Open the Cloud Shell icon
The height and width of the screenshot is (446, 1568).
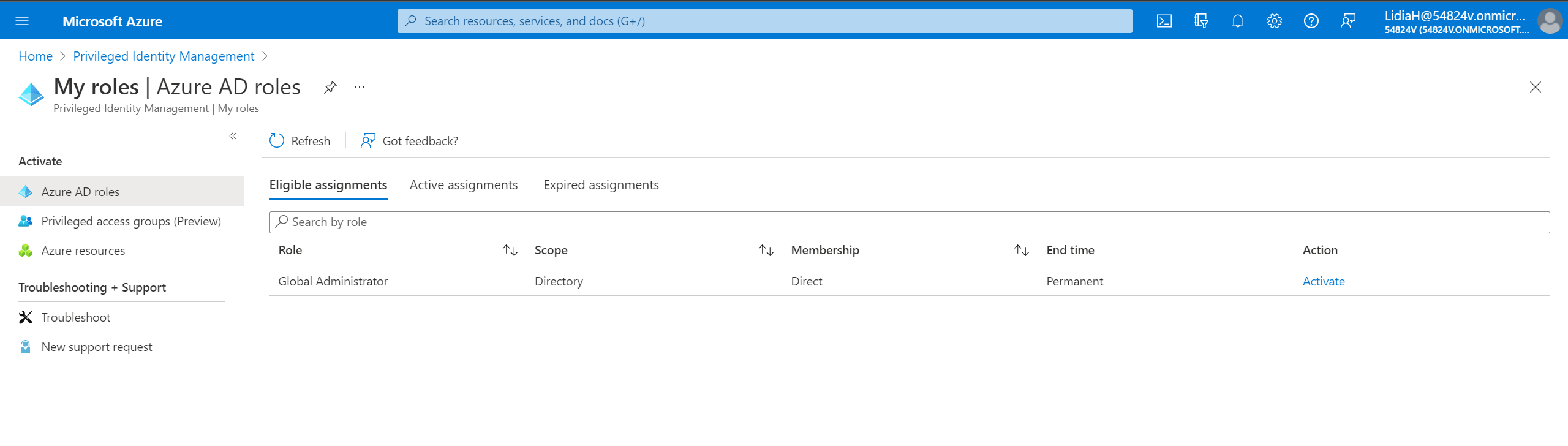(1164, 21)
